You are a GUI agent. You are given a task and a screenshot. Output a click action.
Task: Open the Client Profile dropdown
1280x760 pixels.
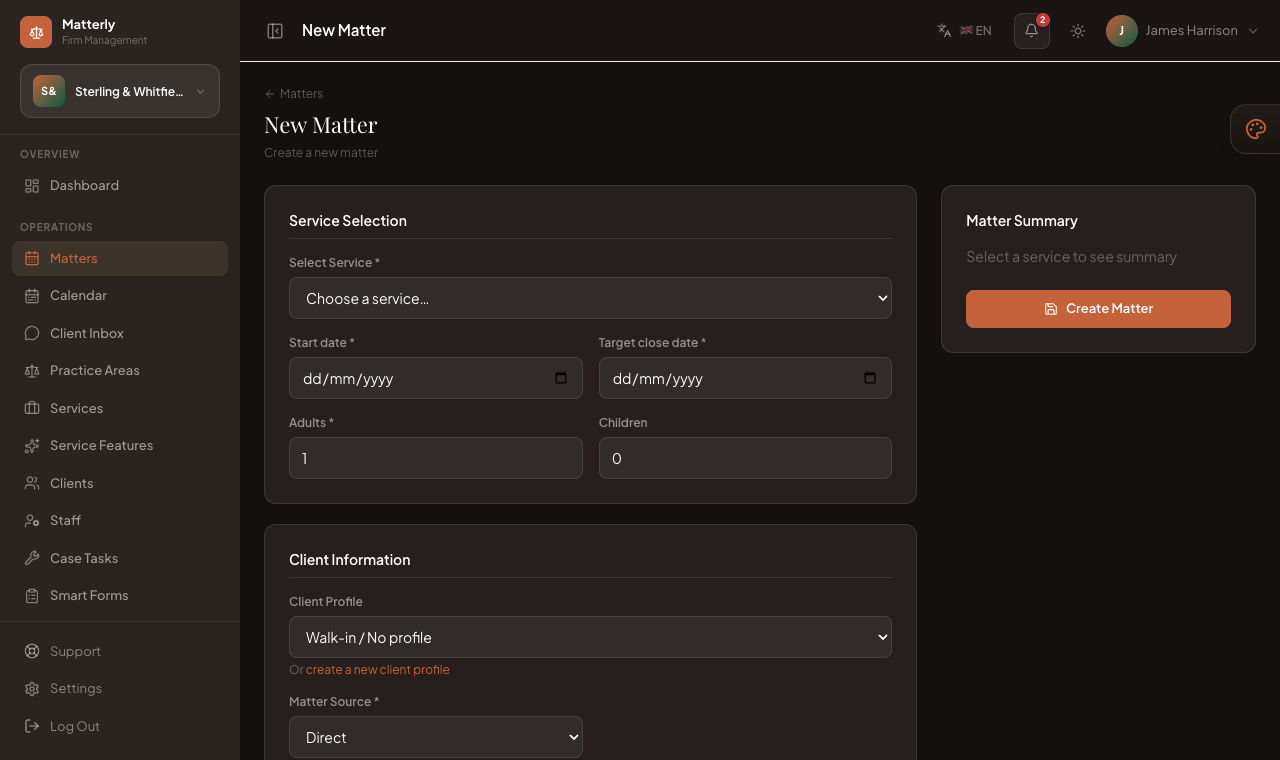click(590, 637)
